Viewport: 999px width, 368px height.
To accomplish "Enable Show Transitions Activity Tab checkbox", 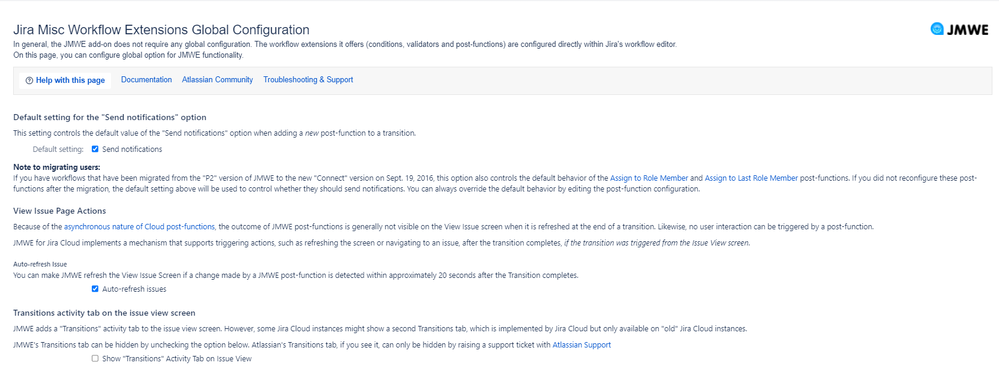I will tap(95, 359).
